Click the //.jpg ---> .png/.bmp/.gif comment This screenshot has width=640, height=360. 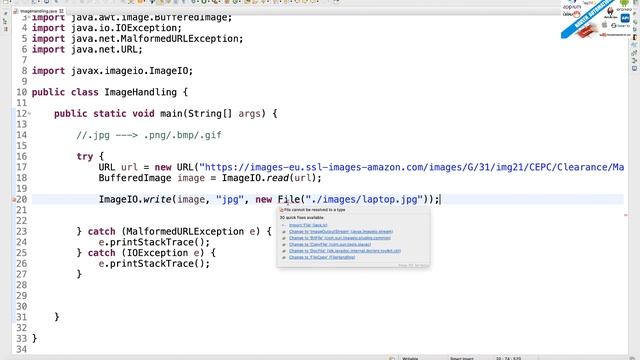[x=149, y=135]
